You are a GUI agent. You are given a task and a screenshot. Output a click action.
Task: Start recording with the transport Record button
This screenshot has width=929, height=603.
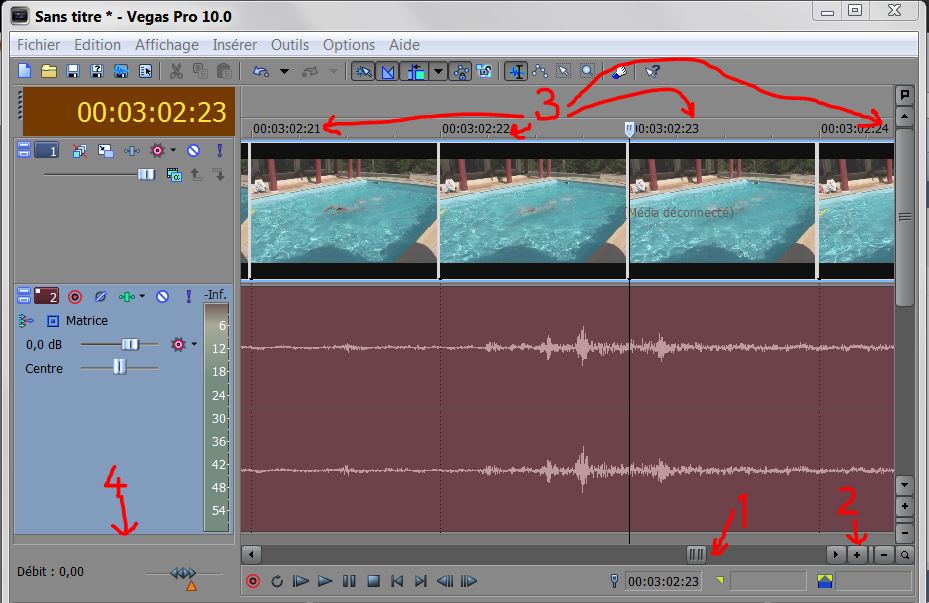[x=253, y=581]
